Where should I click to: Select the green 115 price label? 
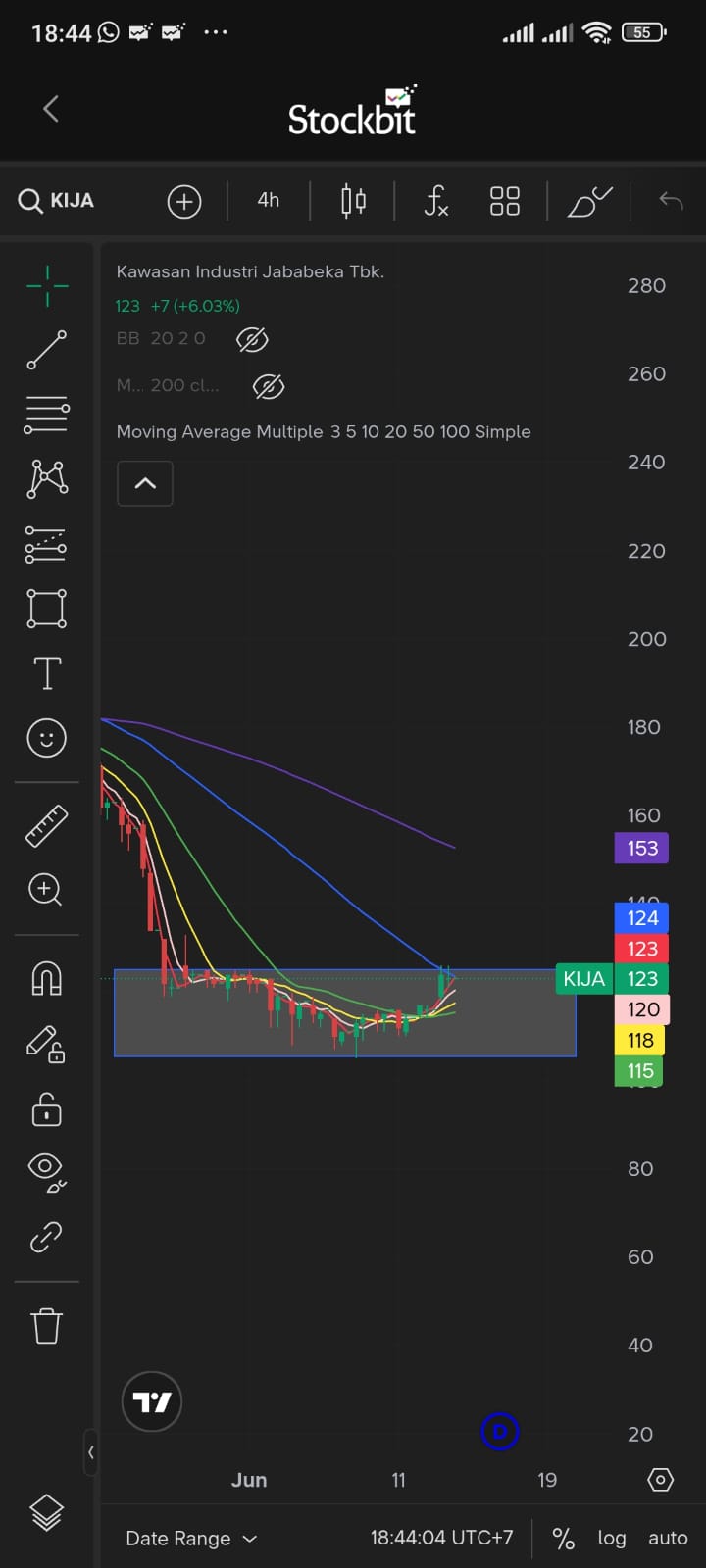coord(639,1070)
